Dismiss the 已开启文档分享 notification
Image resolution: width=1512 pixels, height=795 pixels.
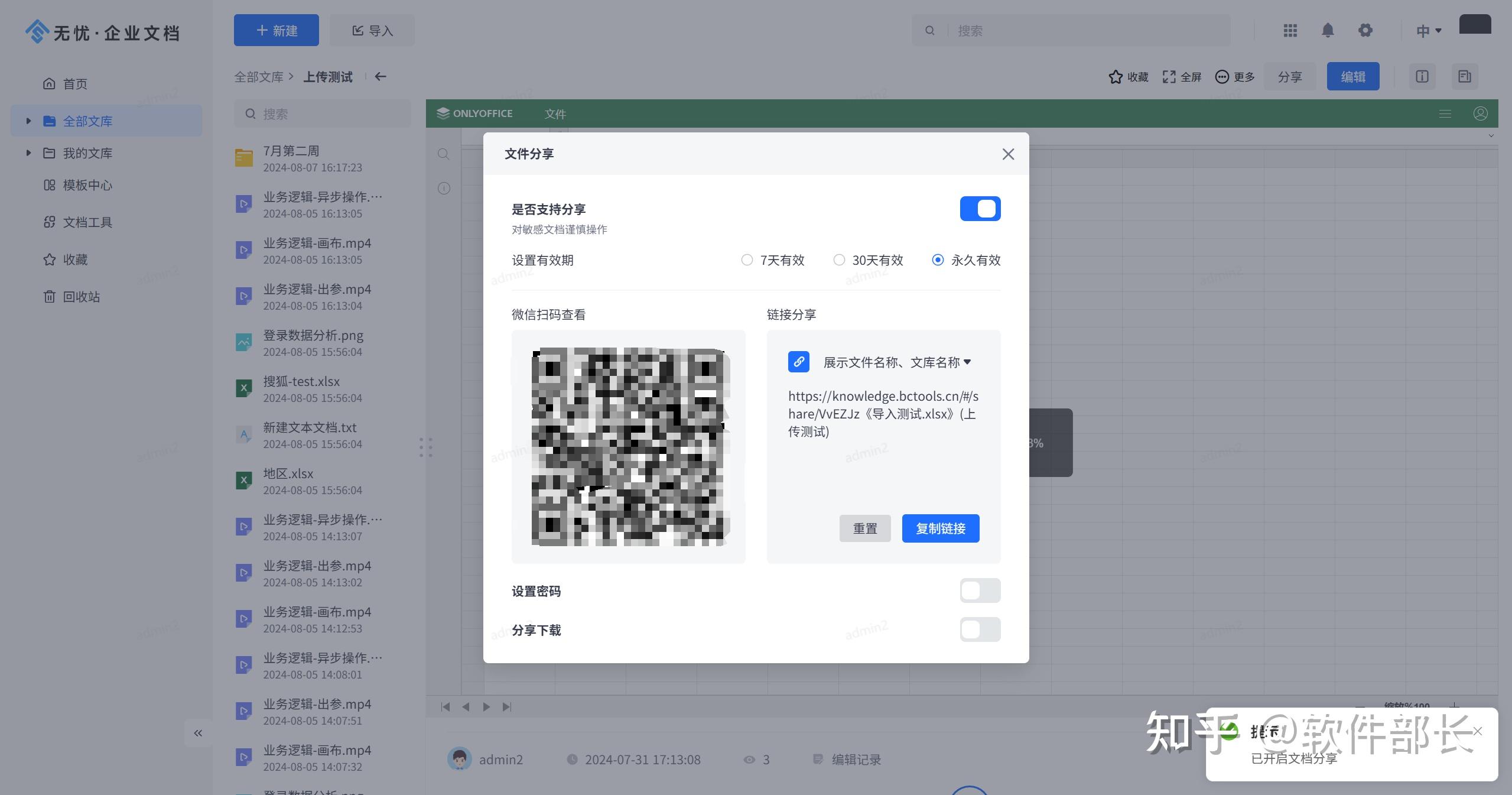click(x=1478, y=731)
